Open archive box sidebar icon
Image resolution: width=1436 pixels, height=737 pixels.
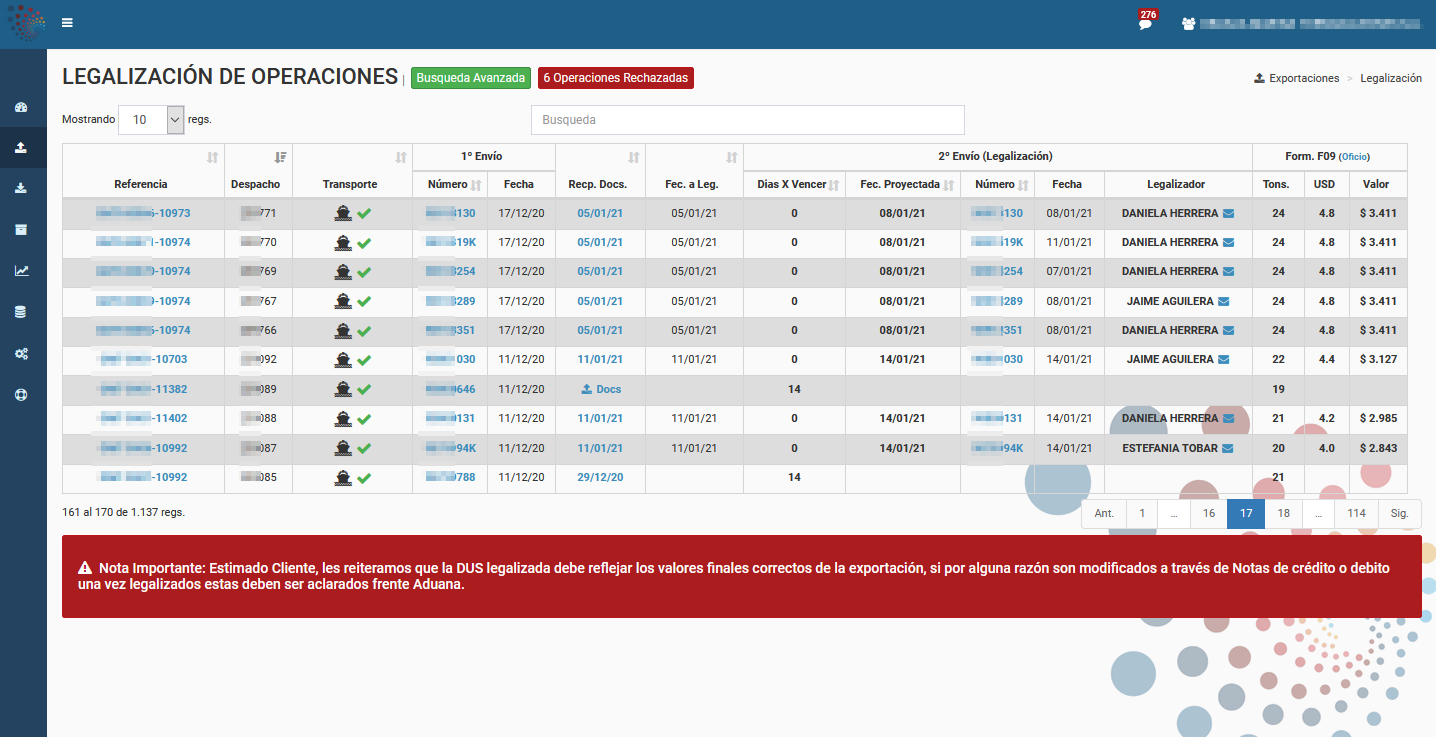[x=21, y=230]
